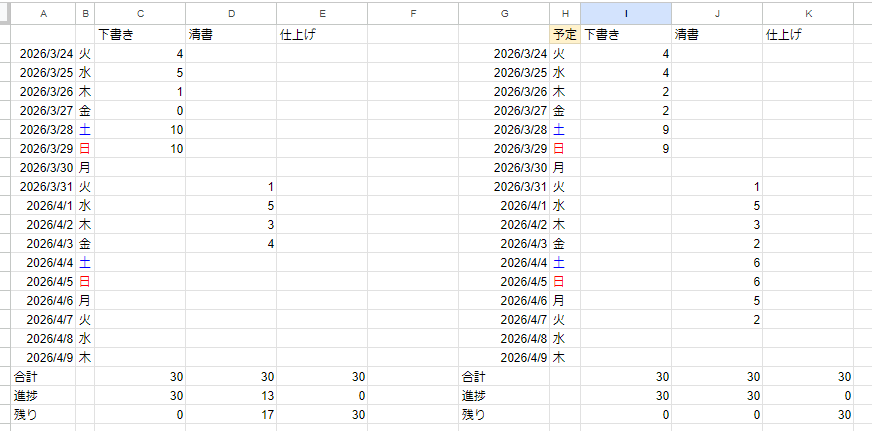The height and width of the screenshot is (431, 872).
Task: Select the 清書 header cell in column J
Action: coord(716,34)
